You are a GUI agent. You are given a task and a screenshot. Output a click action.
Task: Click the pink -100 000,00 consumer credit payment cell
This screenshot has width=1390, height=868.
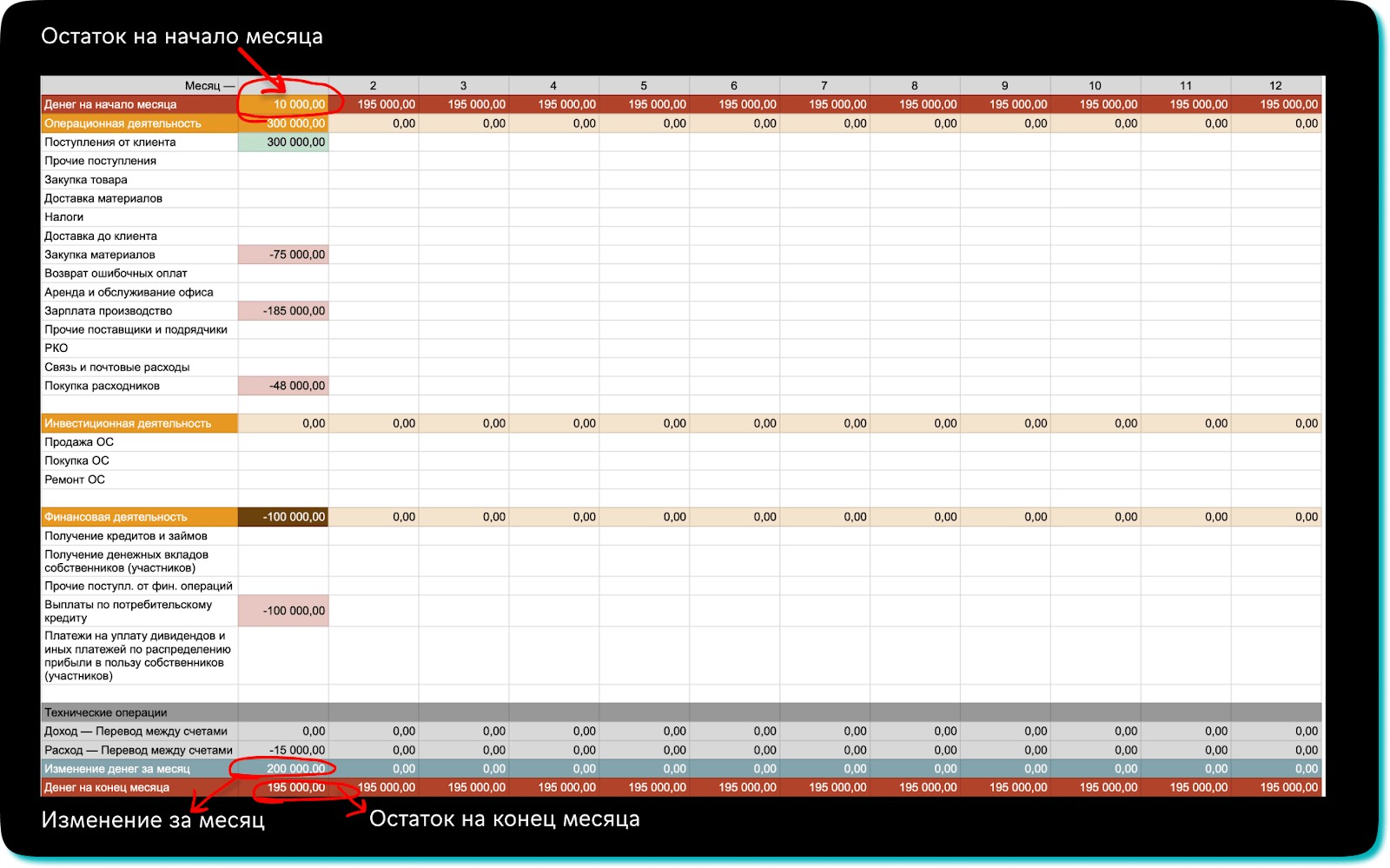284,611
